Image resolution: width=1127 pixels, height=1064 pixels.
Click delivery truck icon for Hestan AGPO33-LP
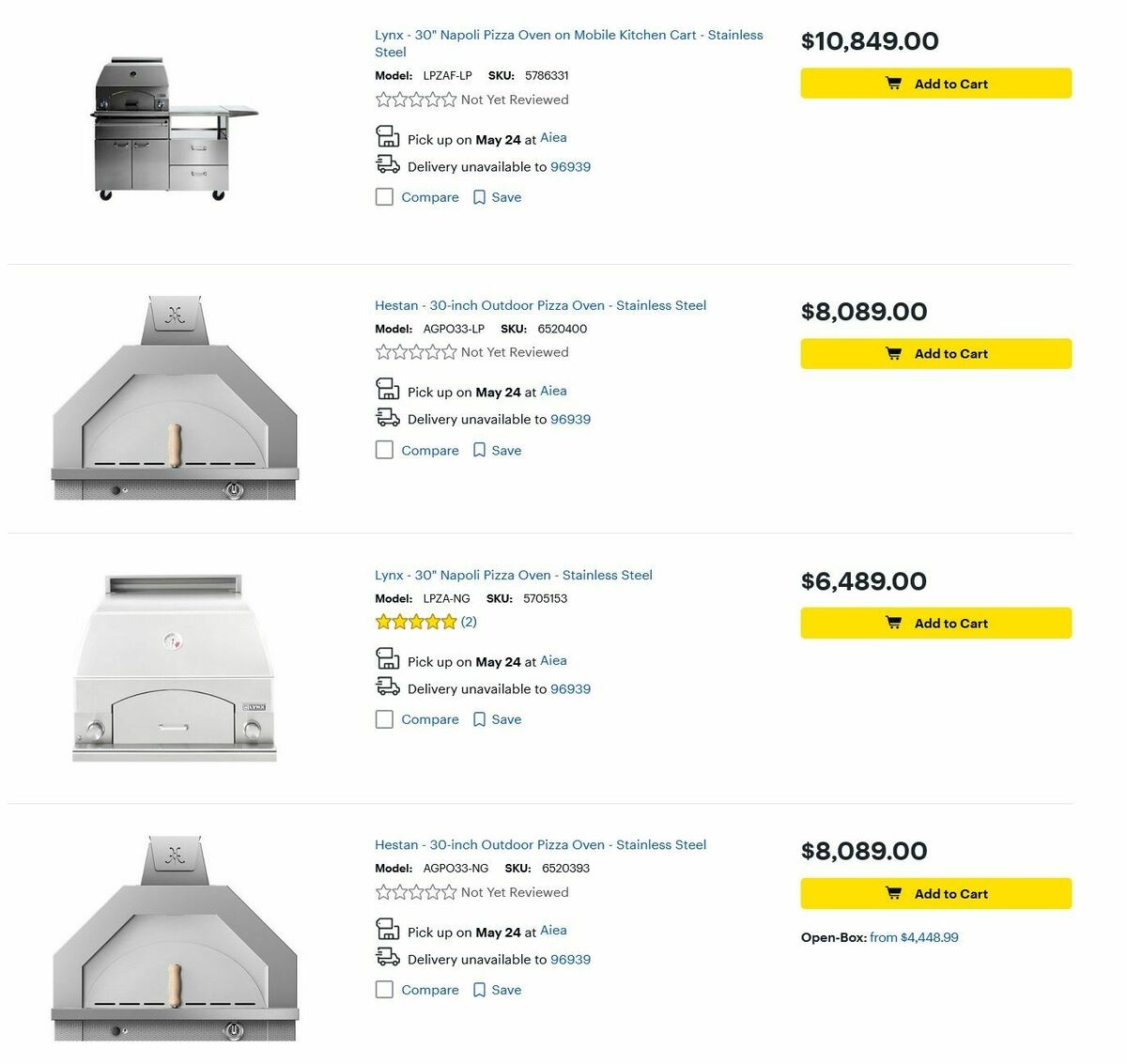click(x=388, y=418)
